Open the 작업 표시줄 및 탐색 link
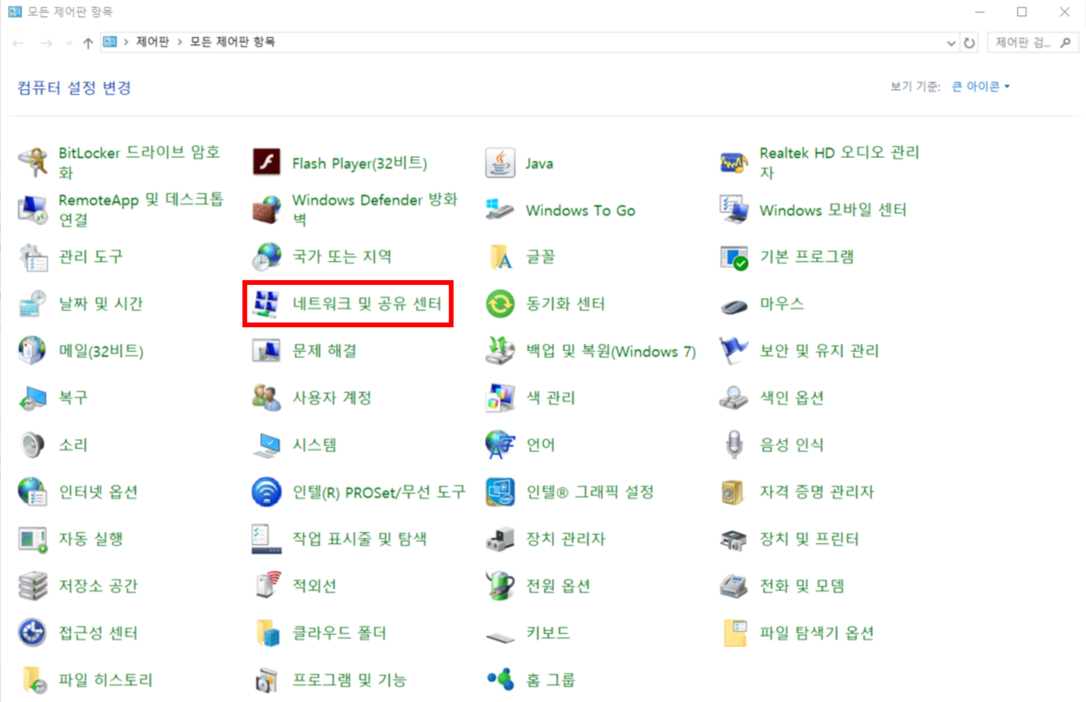The image size is (1086, 702). (359, 539)
